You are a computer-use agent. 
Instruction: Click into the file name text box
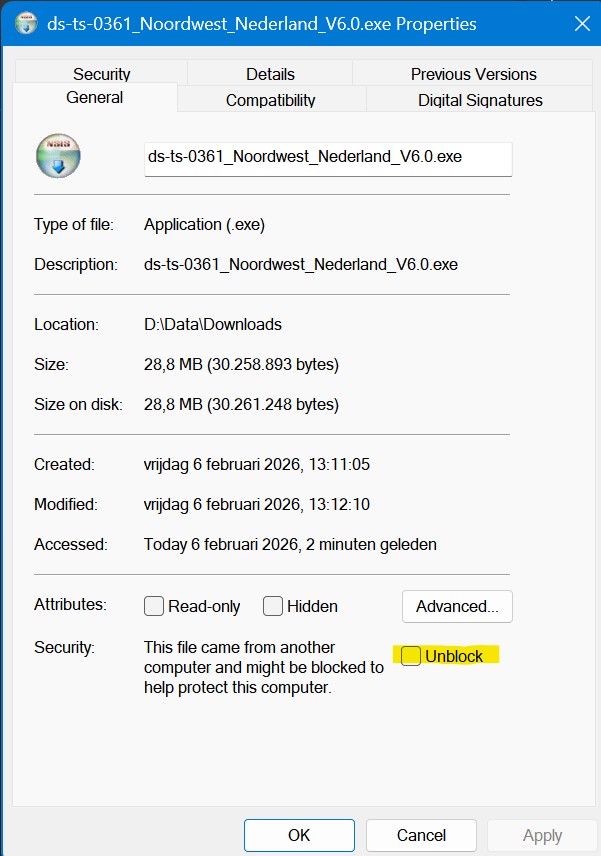327,157
